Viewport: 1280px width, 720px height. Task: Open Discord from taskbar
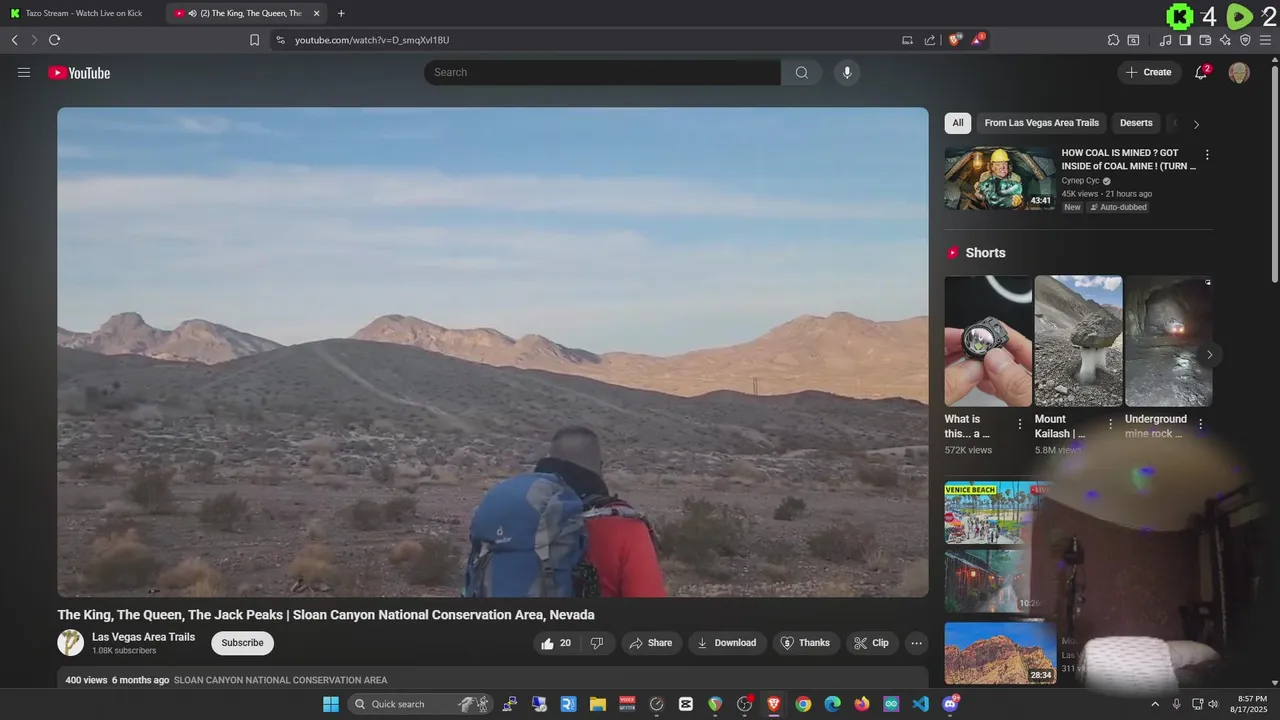pyautogui.click(x=950, y=704)
